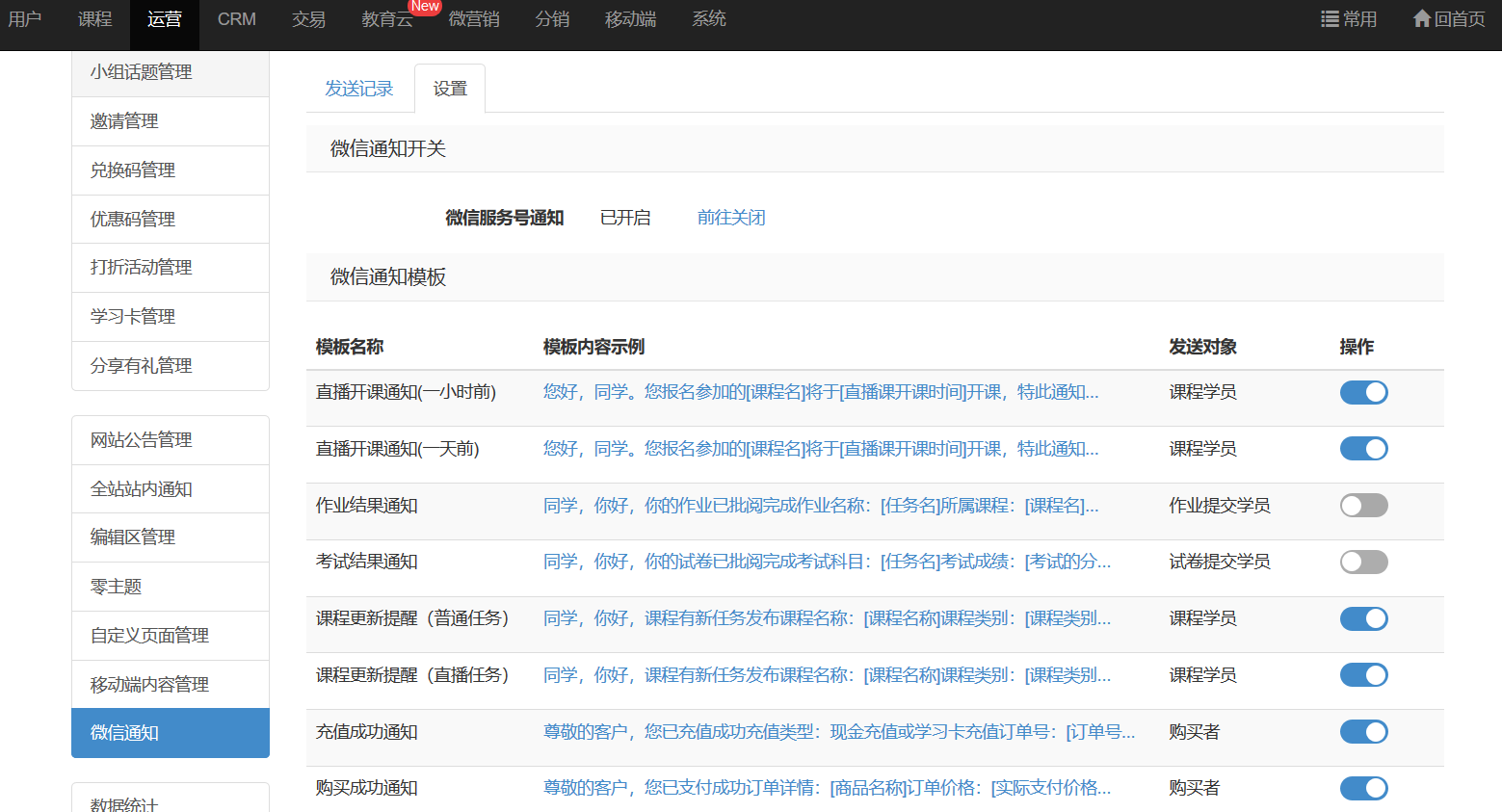Click 微信通知 highlighted sidebar item
The image size is (1502, 812).
pos(125,733)
